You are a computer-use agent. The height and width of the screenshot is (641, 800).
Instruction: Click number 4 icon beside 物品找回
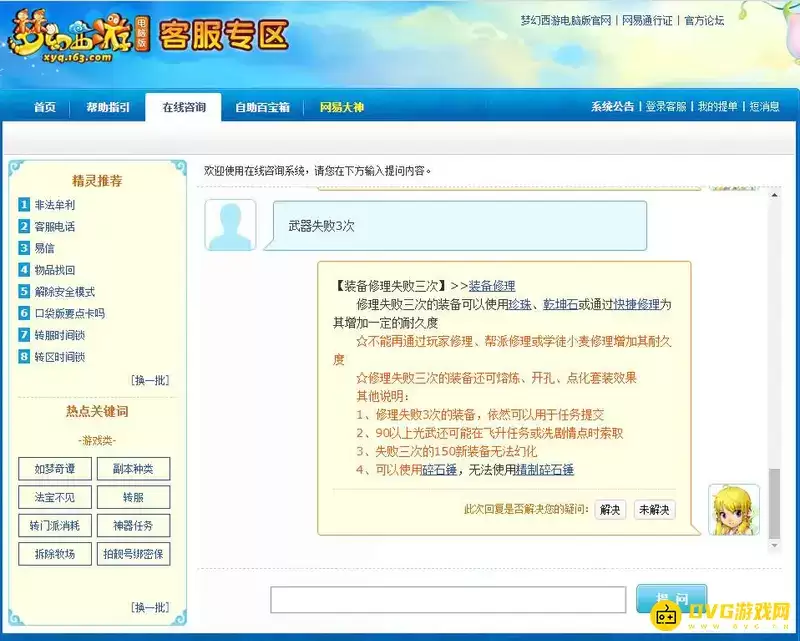pos(24,269)
